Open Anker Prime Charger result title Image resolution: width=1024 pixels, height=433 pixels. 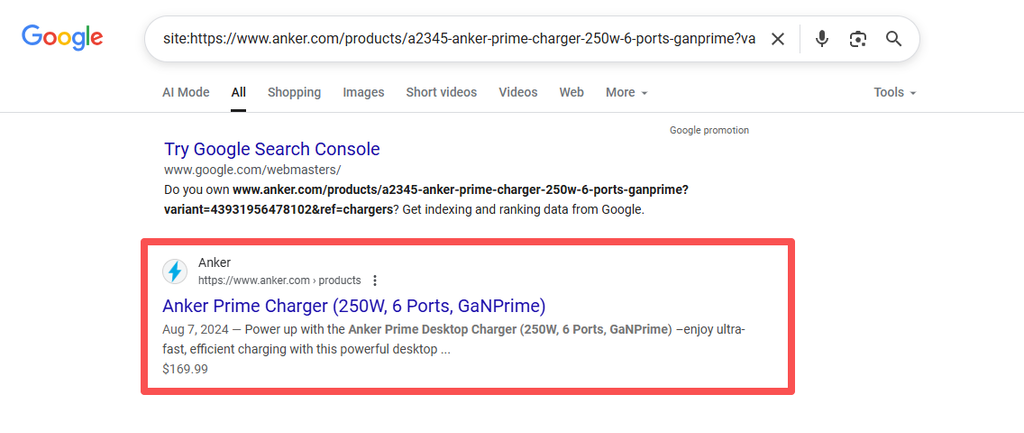pos(354,305)
